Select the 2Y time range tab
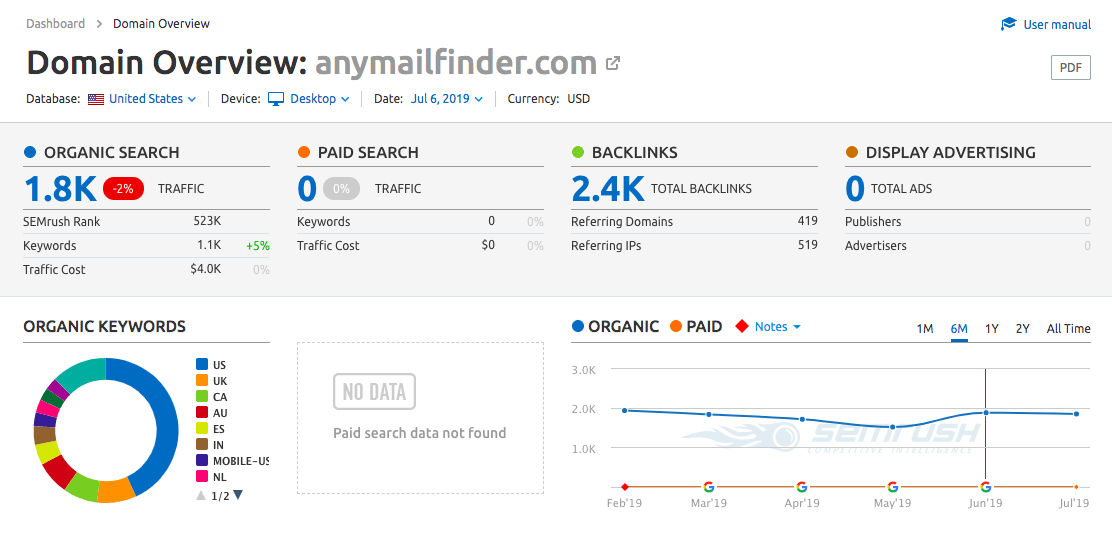The width and height of the screenshot is (1112, 540). pyautogui.click(x=1023, y=329)
